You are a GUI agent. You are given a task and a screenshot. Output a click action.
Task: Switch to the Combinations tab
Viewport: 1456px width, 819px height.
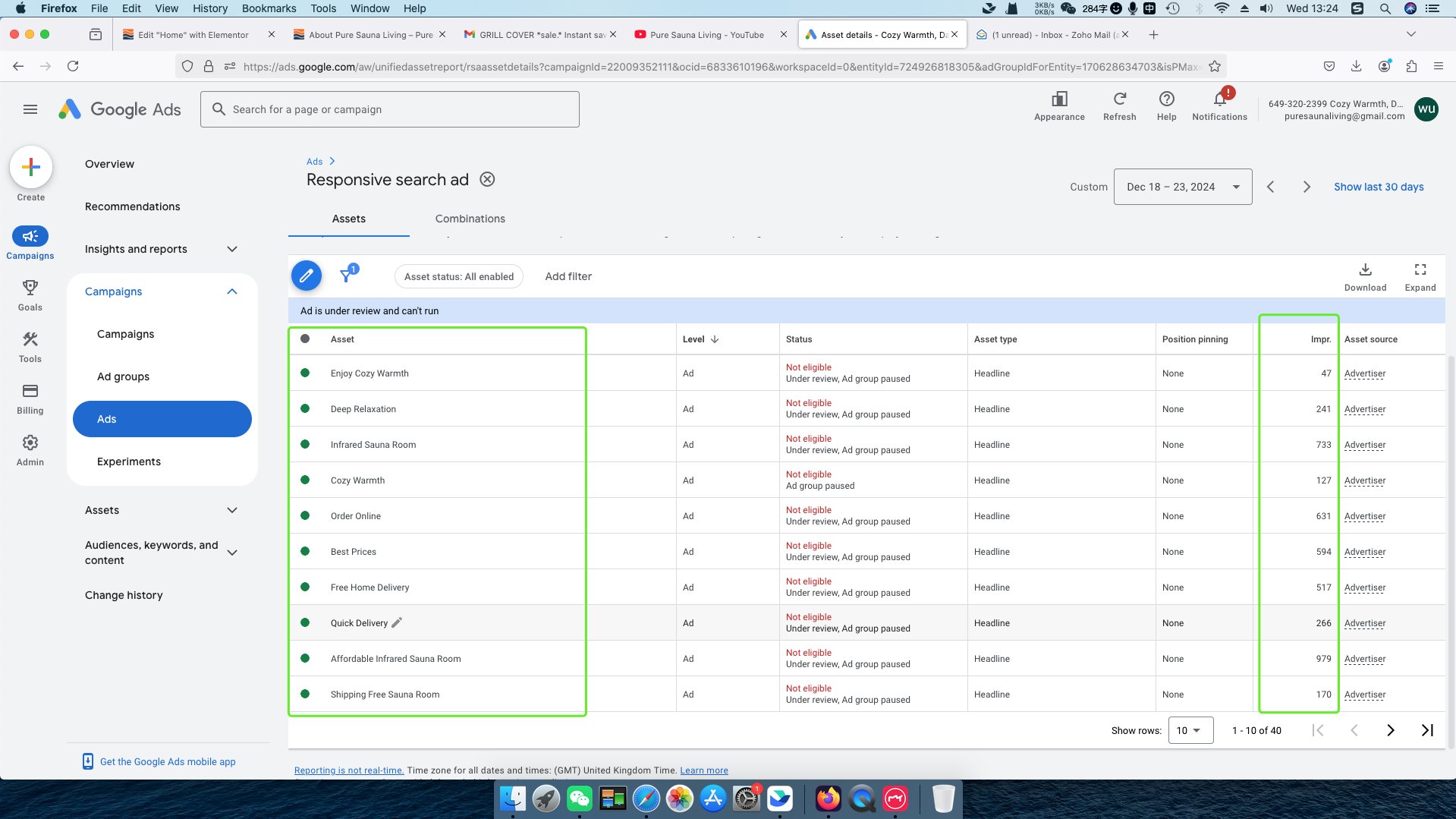(x=470, y=219)
